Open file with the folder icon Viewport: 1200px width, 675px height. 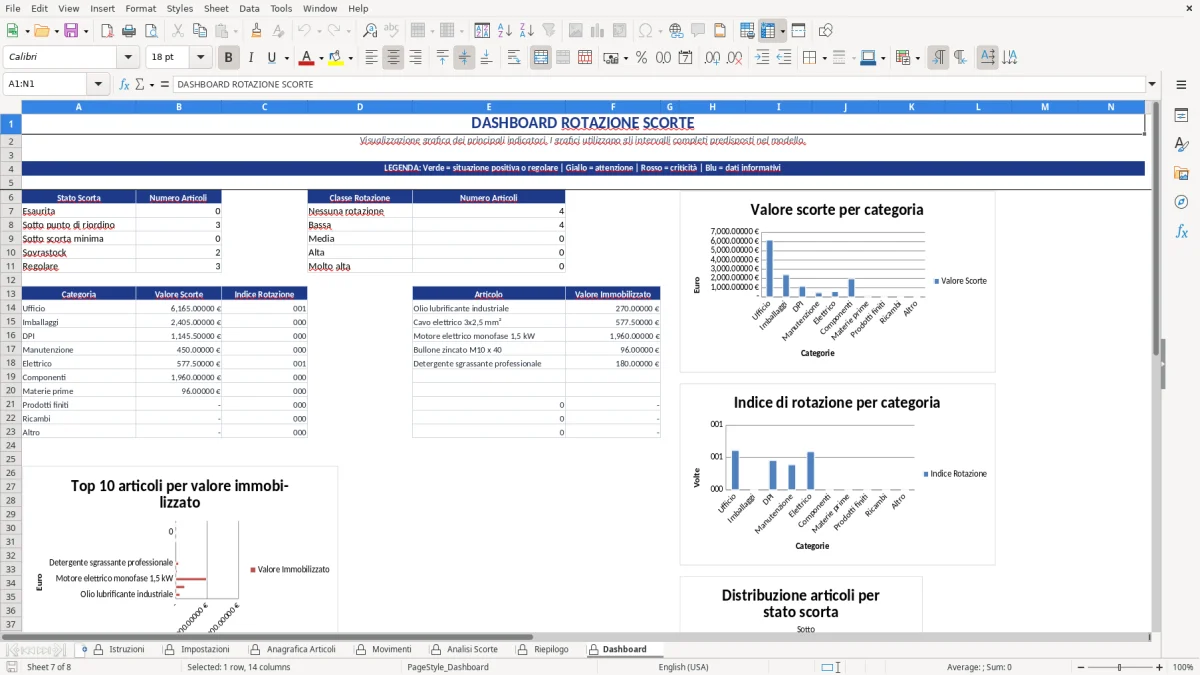pyautogui.click(x=42, y=31)
